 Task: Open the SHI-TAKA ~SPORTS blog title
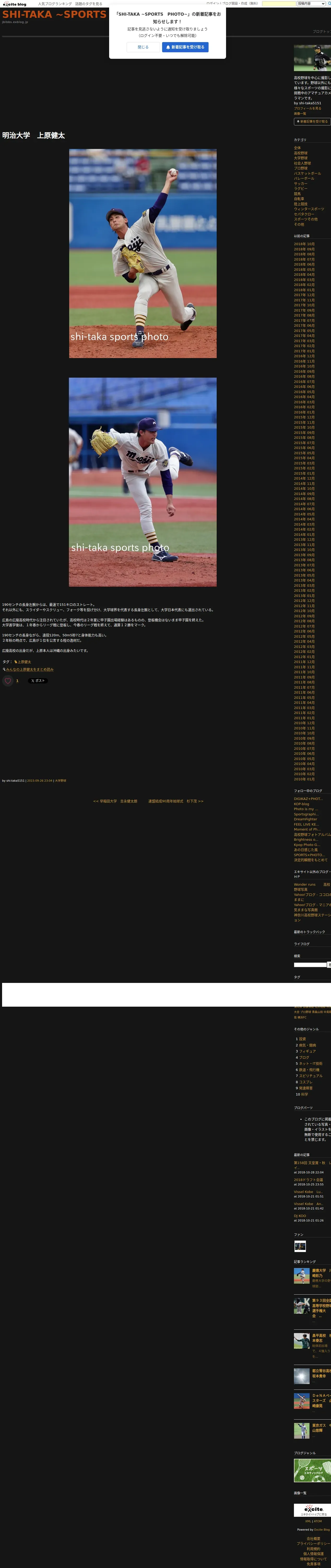tap(54, 14)
